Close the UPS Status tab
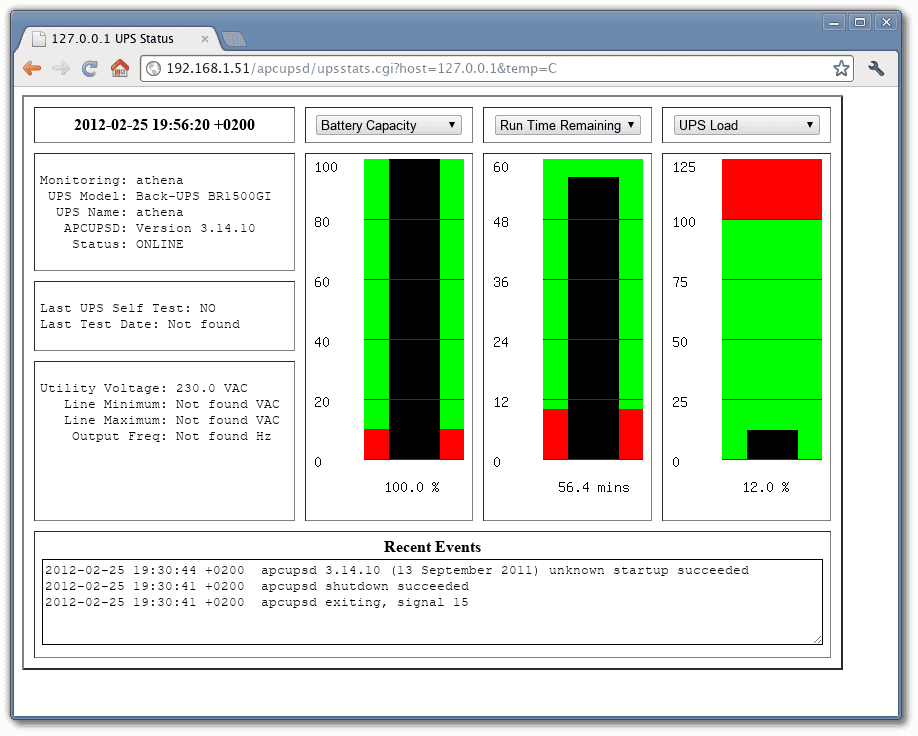918x736 pixels. point(204,39)
